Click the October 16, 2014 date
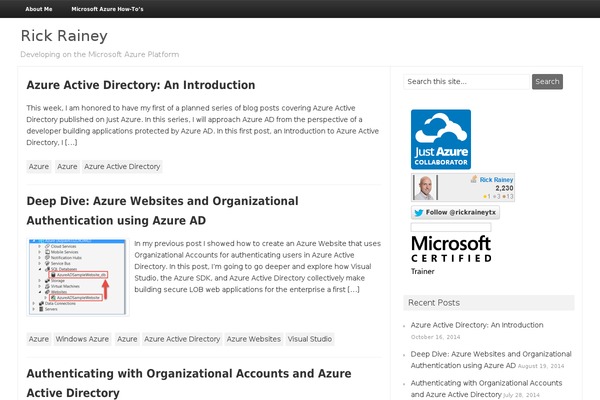Image resolution: width=600 pixels, height=400 pixels. point(435,337)
